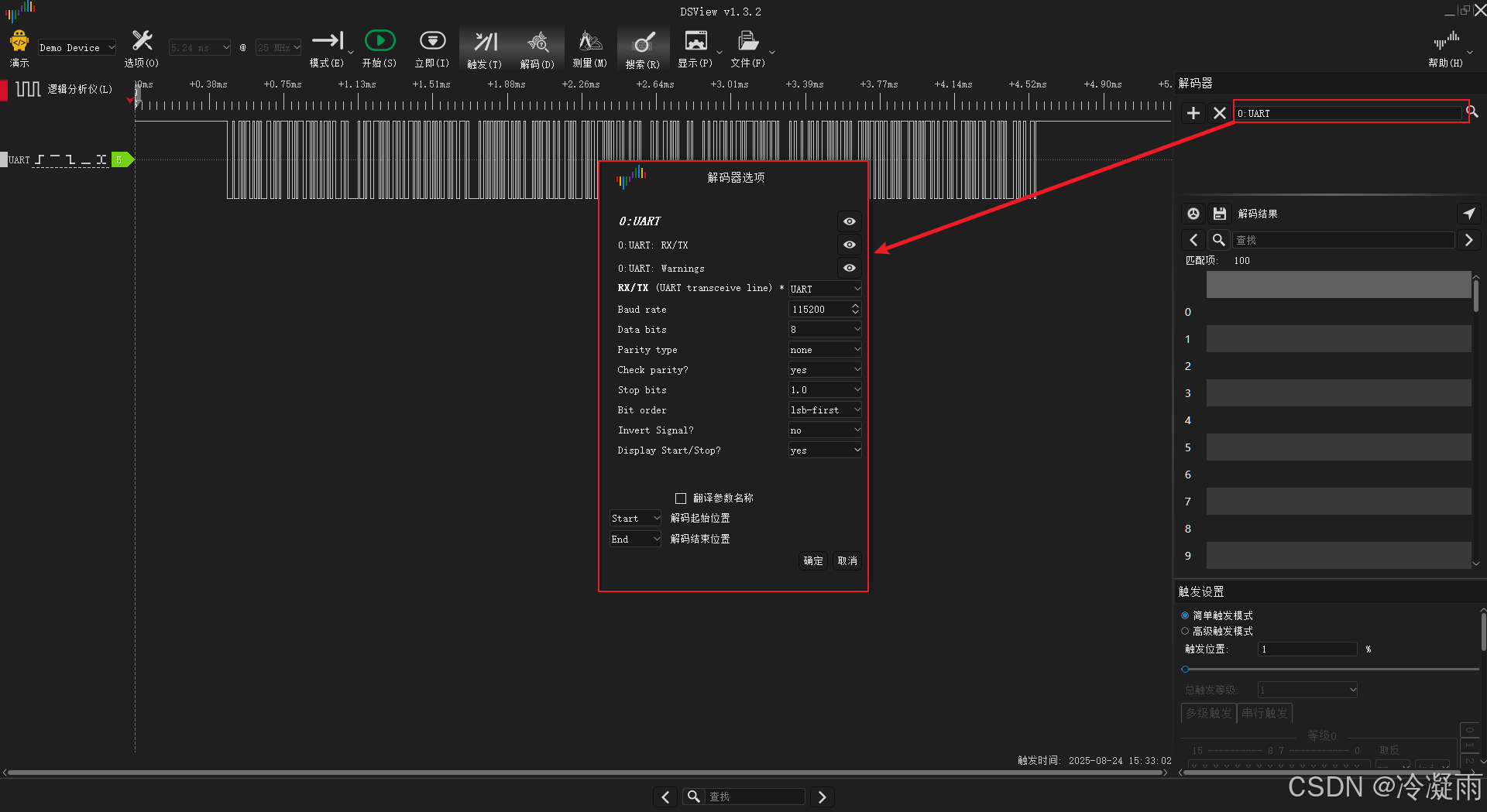Open the Invert Signal dropdown

pyautogui.click(x=825, y=430)
